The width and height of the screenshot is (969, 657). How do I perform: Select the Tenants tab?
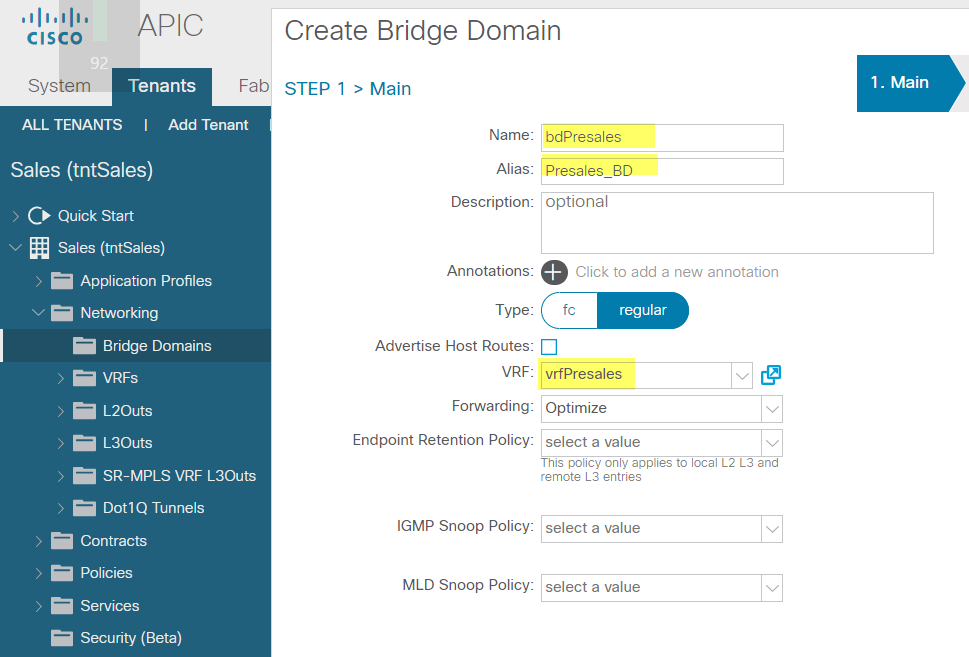tap(162, 87)
